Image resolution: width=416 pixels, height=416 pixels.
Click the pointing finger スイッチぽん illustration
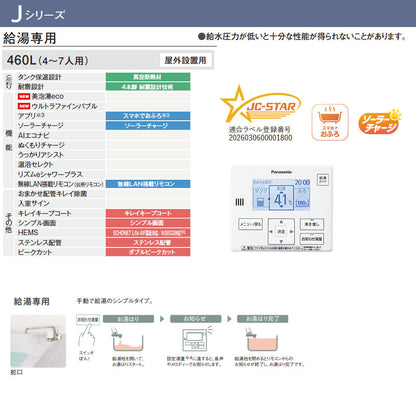(86, 336)
